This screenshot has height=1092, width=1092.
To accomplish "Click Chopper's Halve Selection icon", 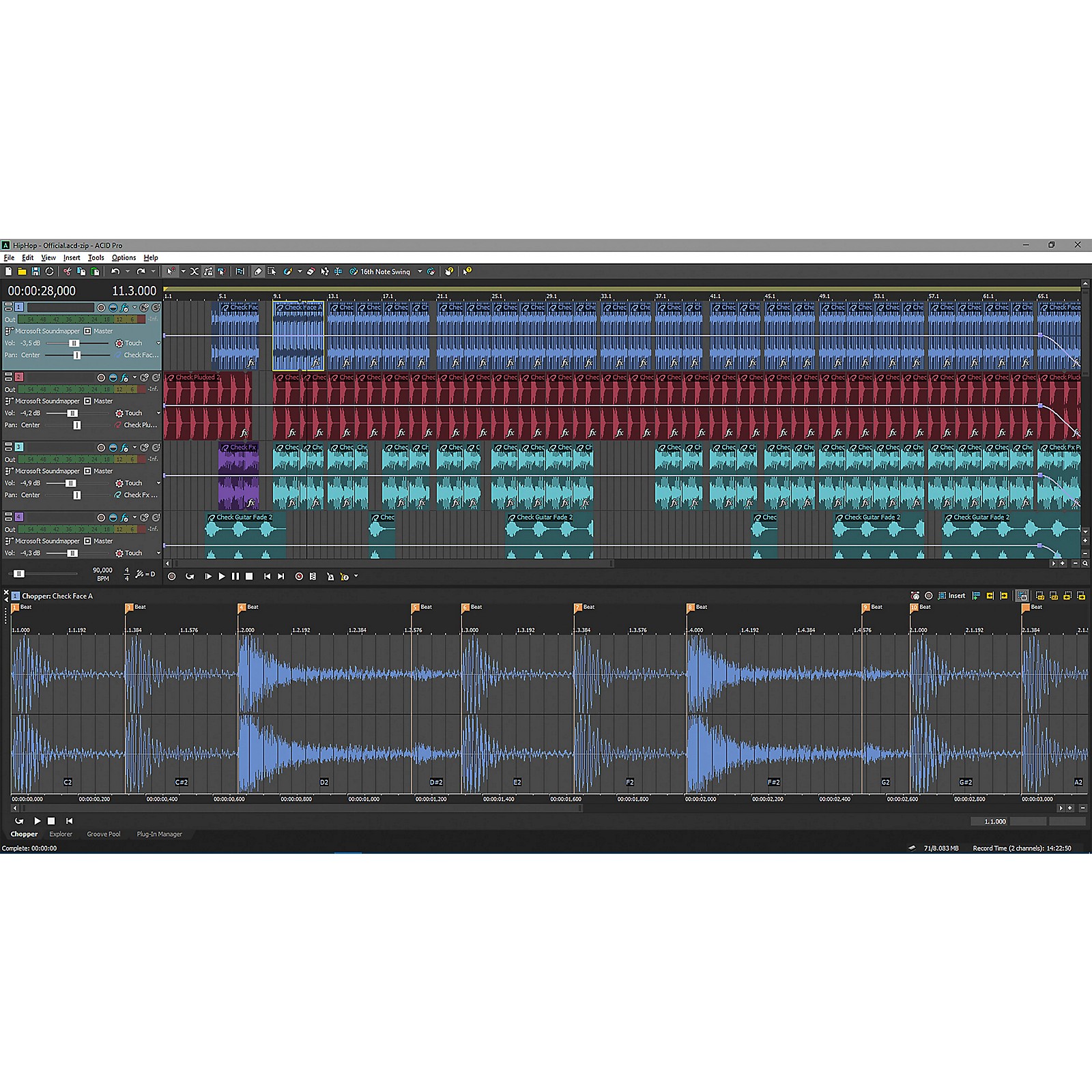I will pos(1039,596).
